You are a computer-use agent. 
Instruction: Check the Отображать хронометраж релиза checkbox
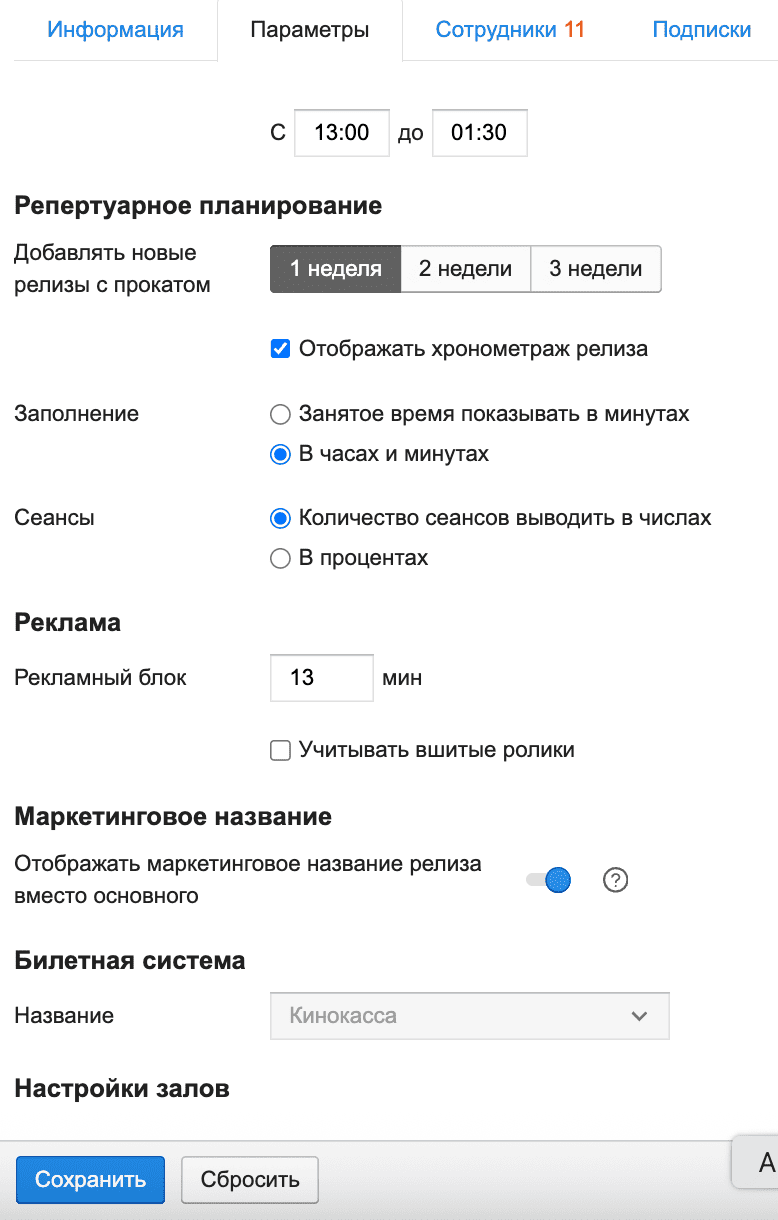281,349
